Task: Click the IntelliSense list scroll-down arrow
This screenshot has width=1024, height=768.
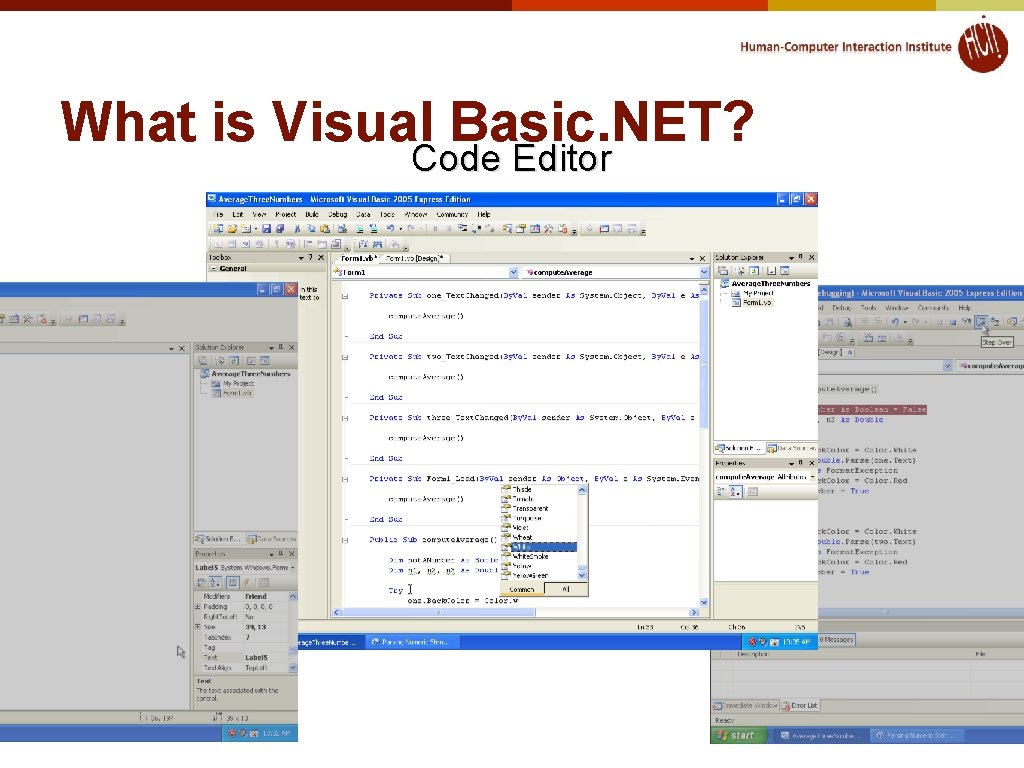Action: click(x=582, y=575)
